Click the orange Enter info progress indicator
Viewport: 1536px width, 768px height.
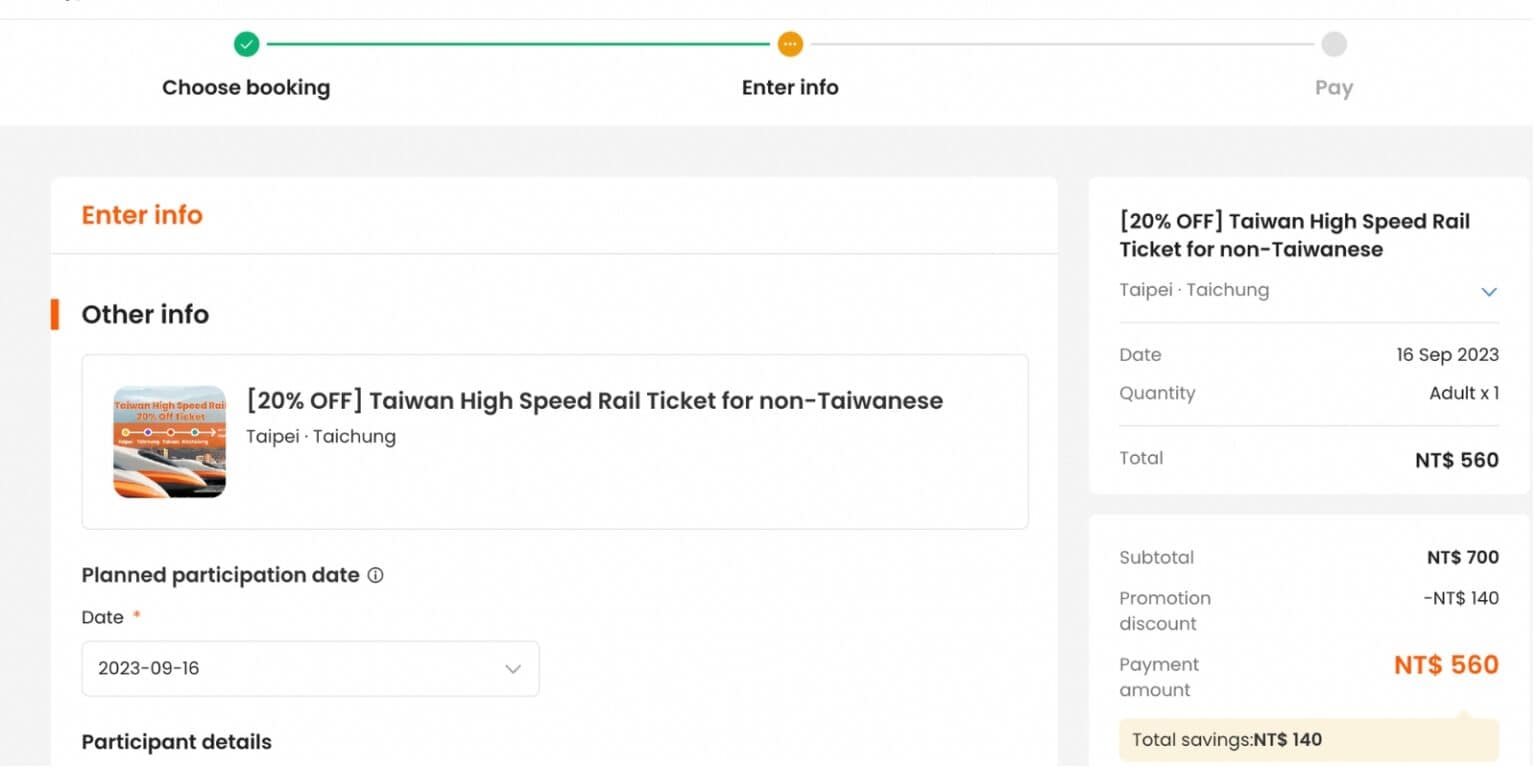[790, 44]
